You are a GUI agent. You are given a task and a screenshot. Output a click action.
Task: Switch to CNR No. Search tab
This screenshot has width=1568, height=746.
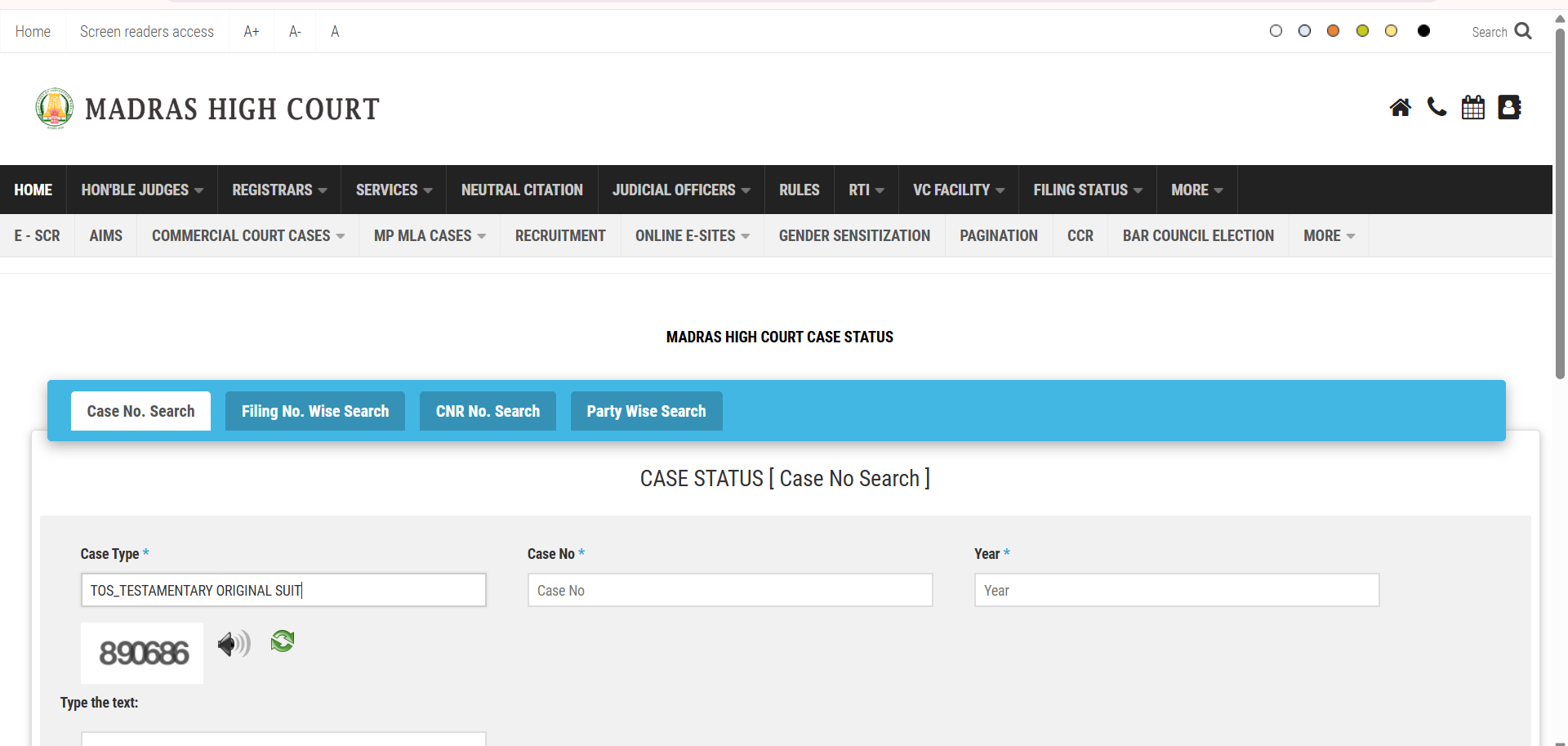click(x=488, y=411)
